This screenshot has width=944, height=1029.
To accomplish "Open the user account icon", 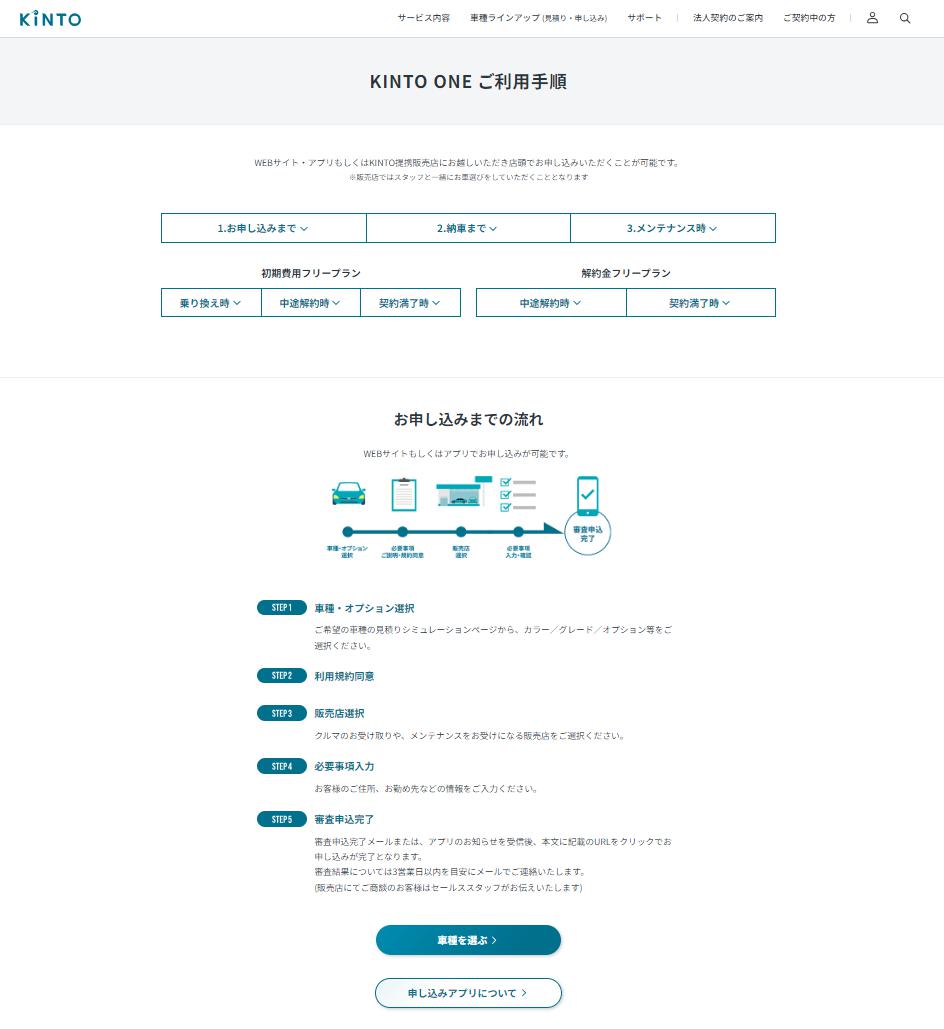I will click(x=872, y=18).
